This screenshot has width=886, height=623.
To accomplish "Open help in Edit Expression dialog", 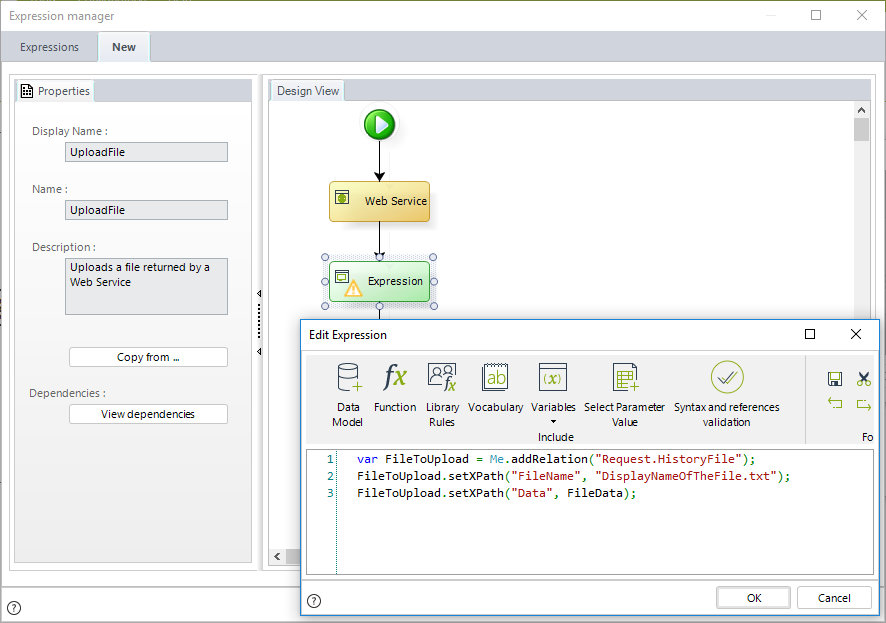I will pyautogui.click(x=314, y=600).
